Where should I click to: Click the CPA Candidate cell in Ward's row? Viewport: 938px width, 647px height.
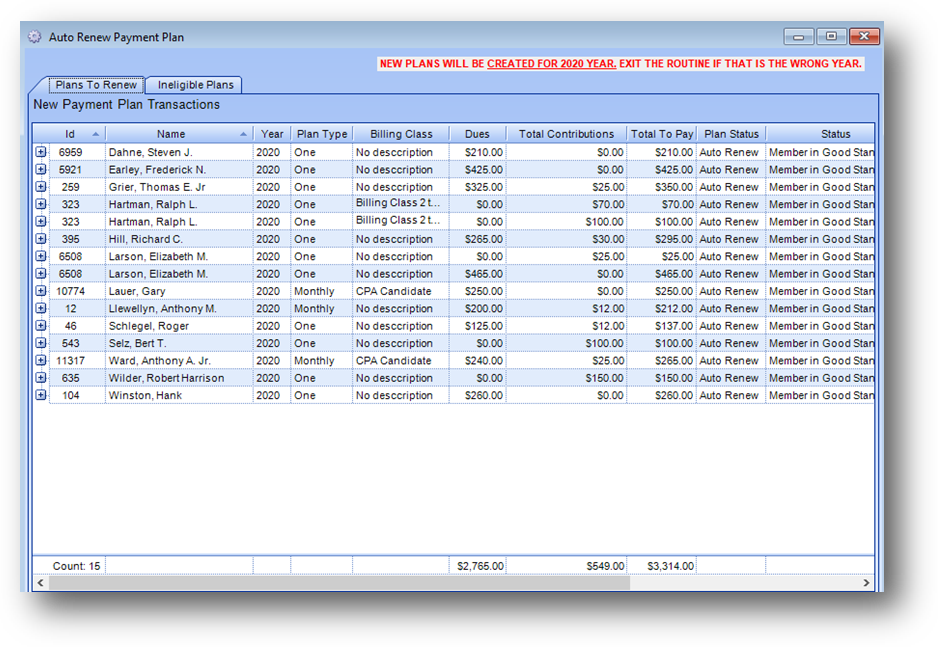click(401, 361)
